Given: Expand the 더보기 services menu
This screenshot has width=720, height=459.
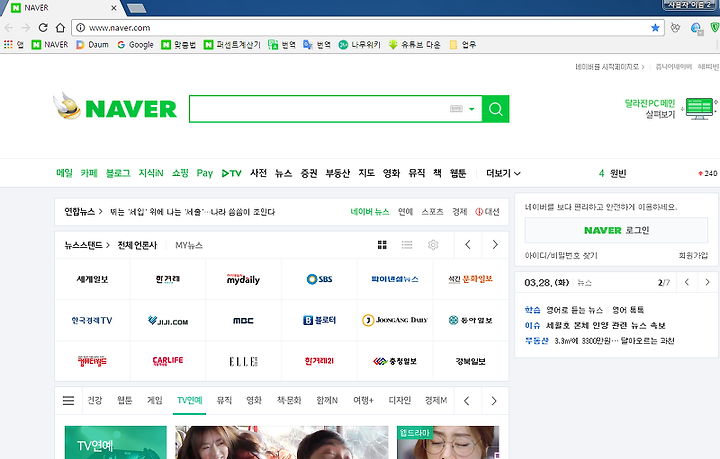Looking at the screenshot, I should [503, 173].
